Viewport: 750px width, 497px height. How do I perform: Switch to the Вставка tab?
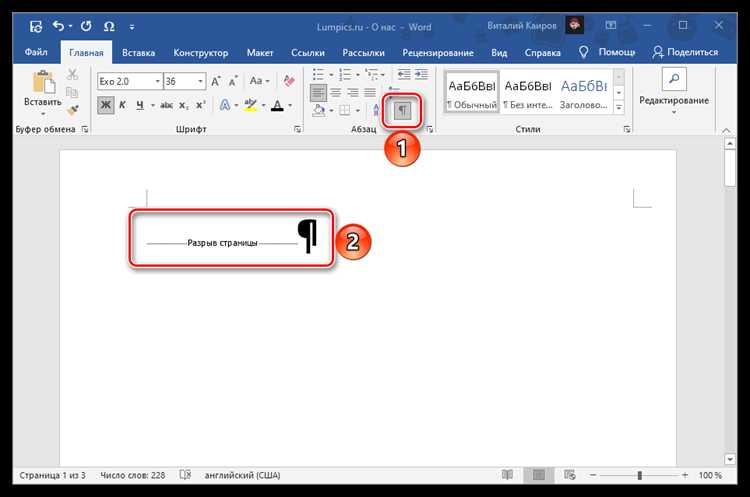pyautogui.click(x=138, y=53)
